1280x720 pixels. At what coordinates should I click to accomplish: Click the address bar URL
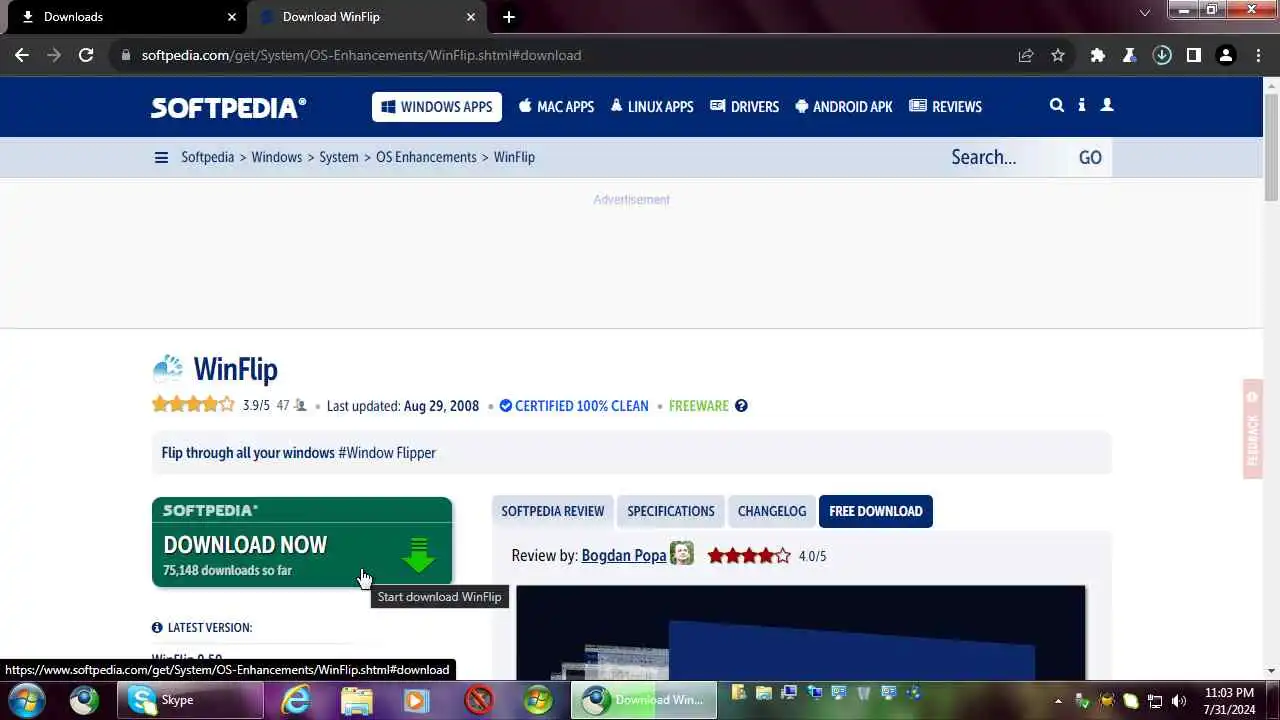pyautogui.click(x=361, y=55)
